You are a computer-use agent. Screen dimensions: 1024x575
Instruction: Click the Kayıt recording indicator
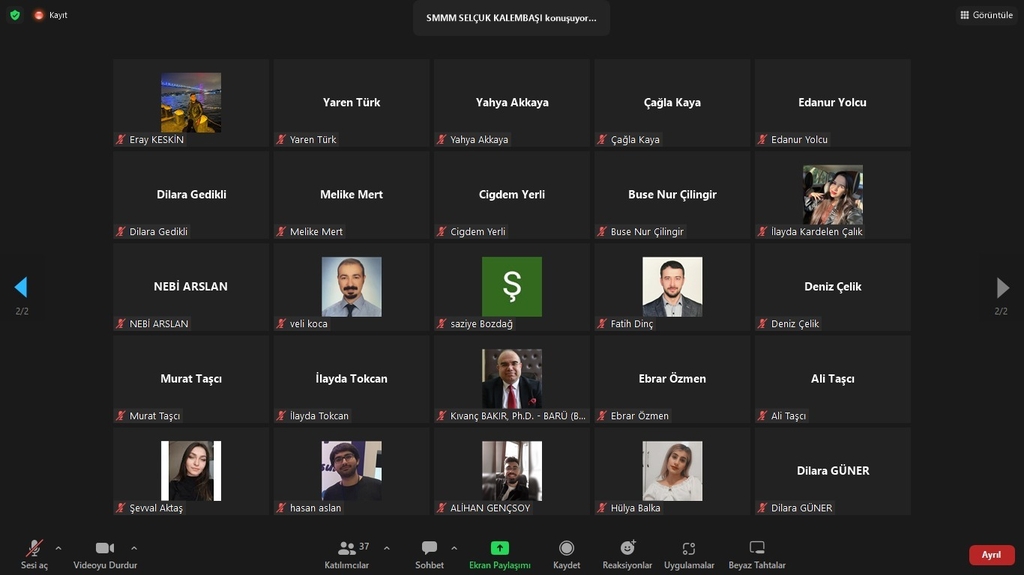pos(51,14)
